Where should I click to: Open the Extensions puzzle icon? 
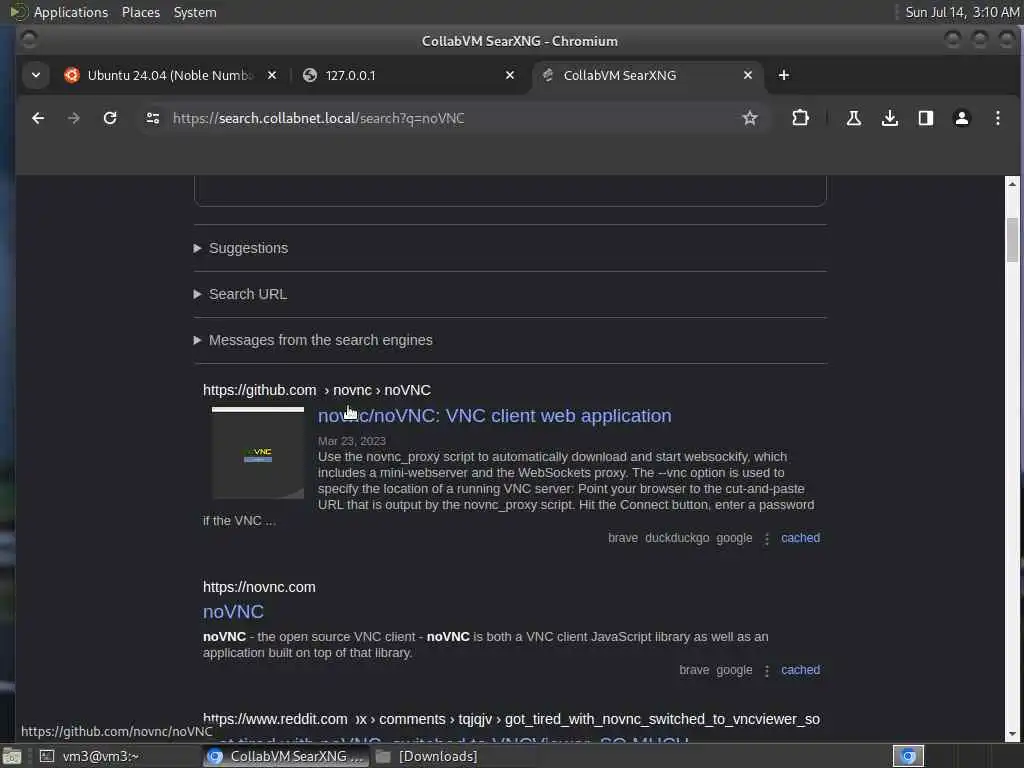[x=800, y=118]
